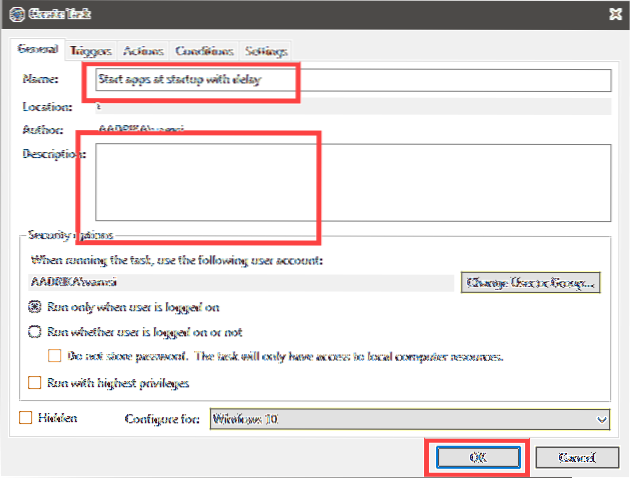This screenshot has width=630, height=478.
Task: Switch to the General tab
Action: point(37,50)
